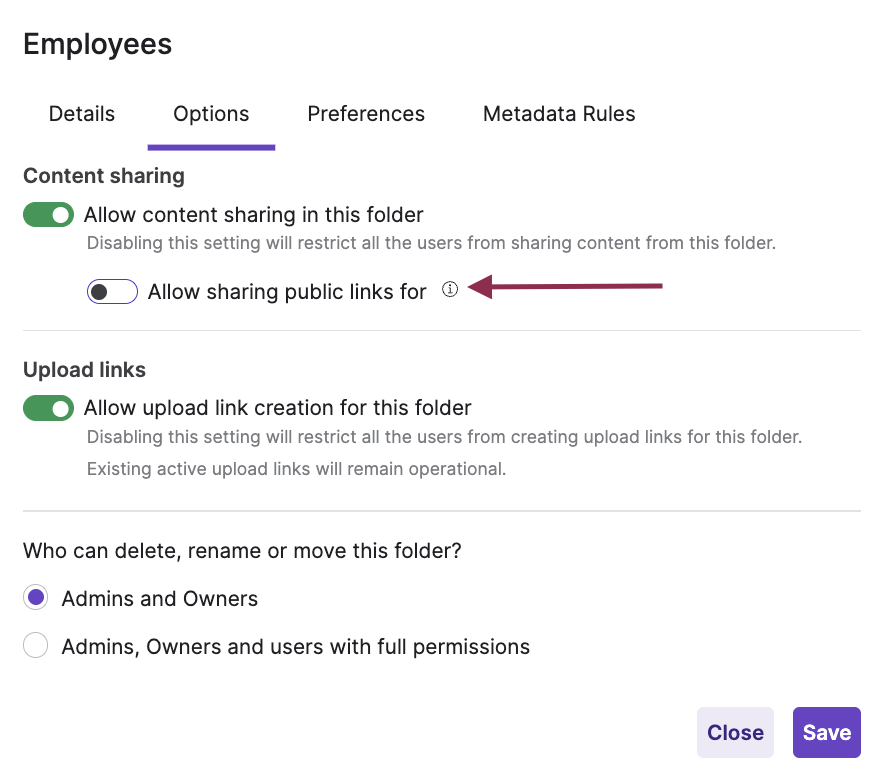Image resolution: width=876 pixels, height=776 pixels.
Task: Click the Content sharing section heading
Action: 104,176
